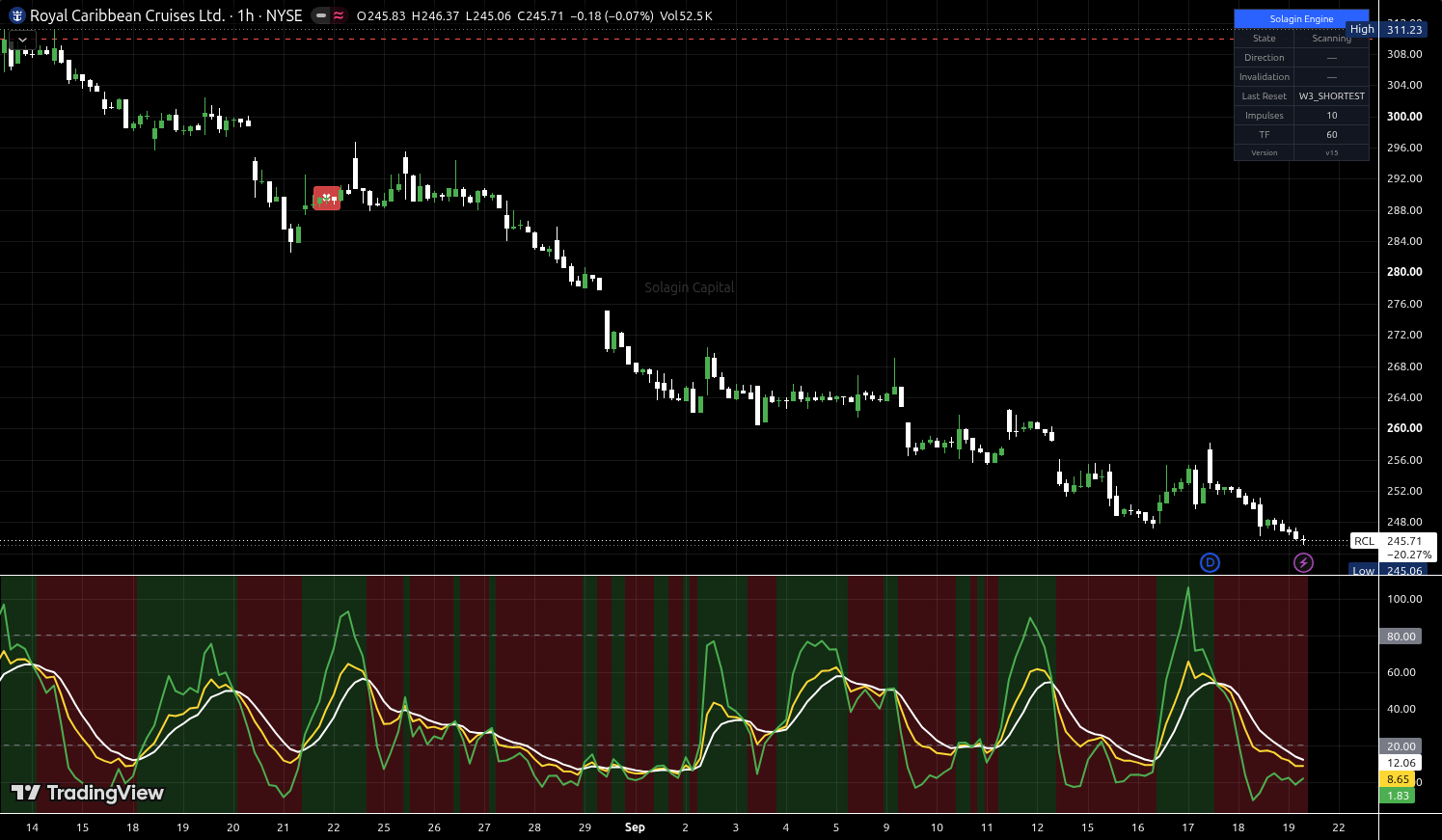The height and width of the screenshot is (840, 1442).
Task: Click the close value C245.71
Action: (541, 16)
